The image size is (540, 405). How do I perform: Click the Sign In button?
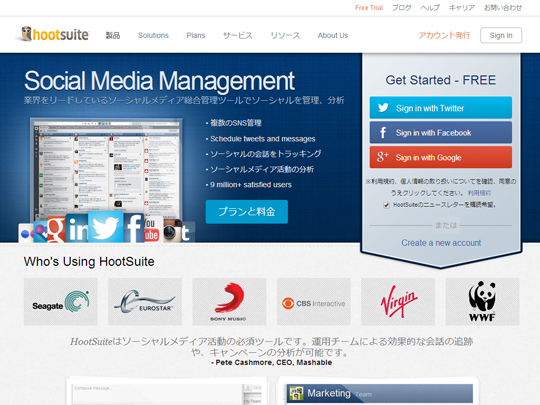(x=501, y=35)
